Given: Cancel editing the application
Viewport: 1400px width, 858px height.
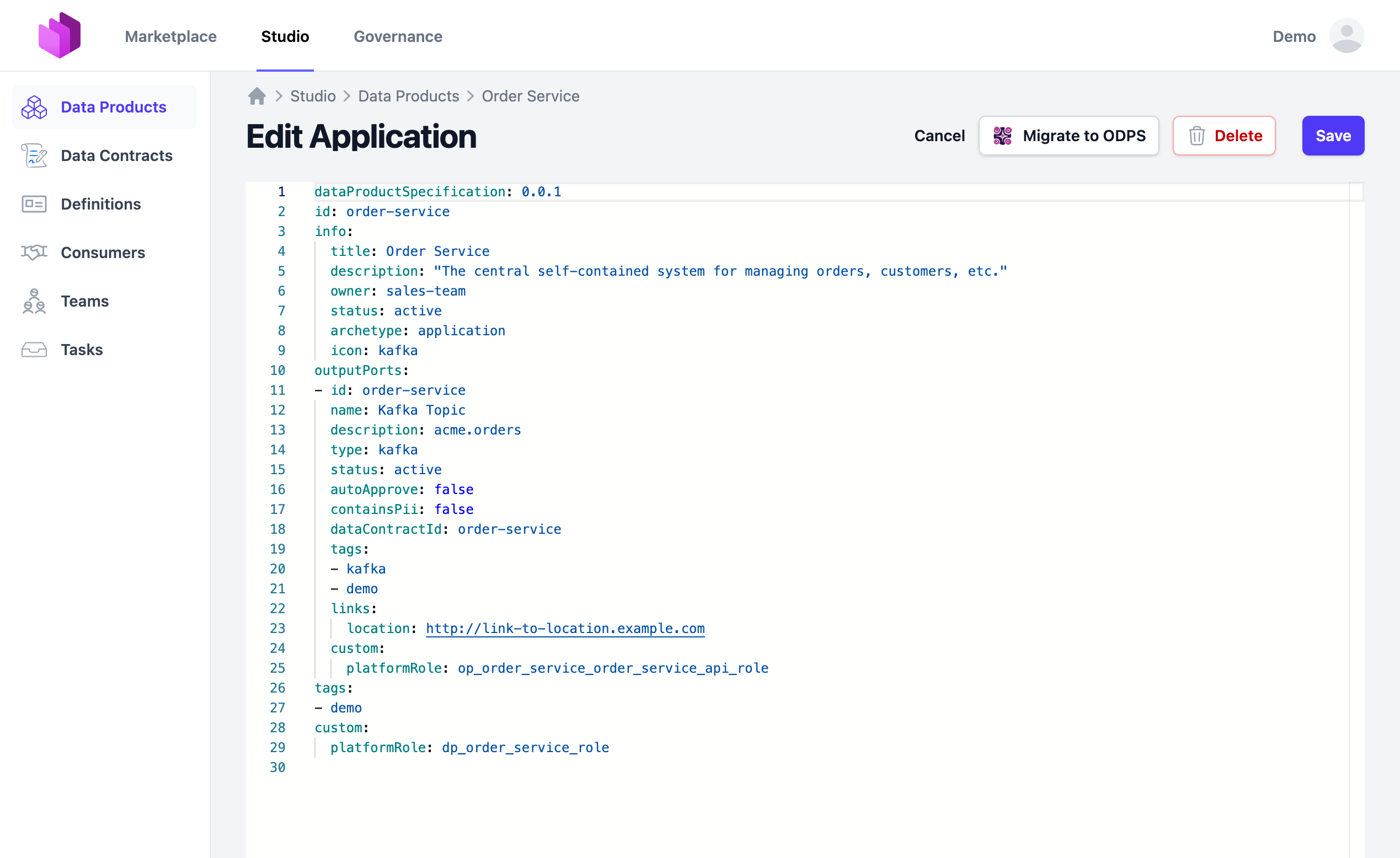Looking at the screenshot, I should pos(939,136).
